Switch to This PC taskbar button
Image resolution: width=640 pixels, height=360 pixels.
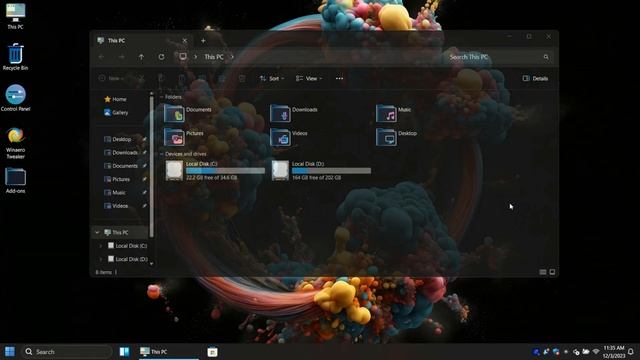(168, 351)
